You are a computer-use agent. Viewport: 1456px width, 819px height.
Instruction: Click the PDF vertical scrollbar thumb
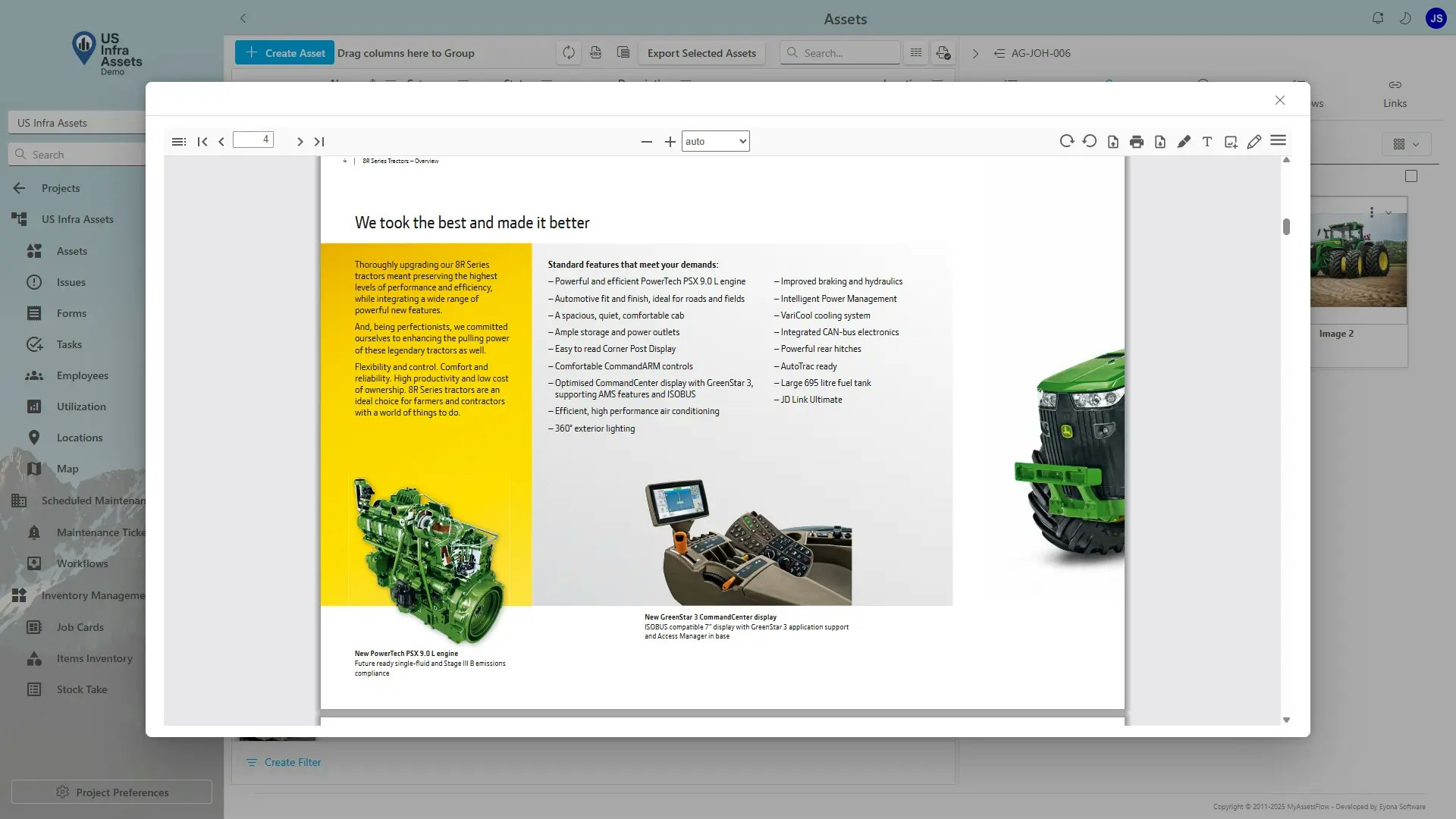pyautogui.click(x=1286, y=227)
